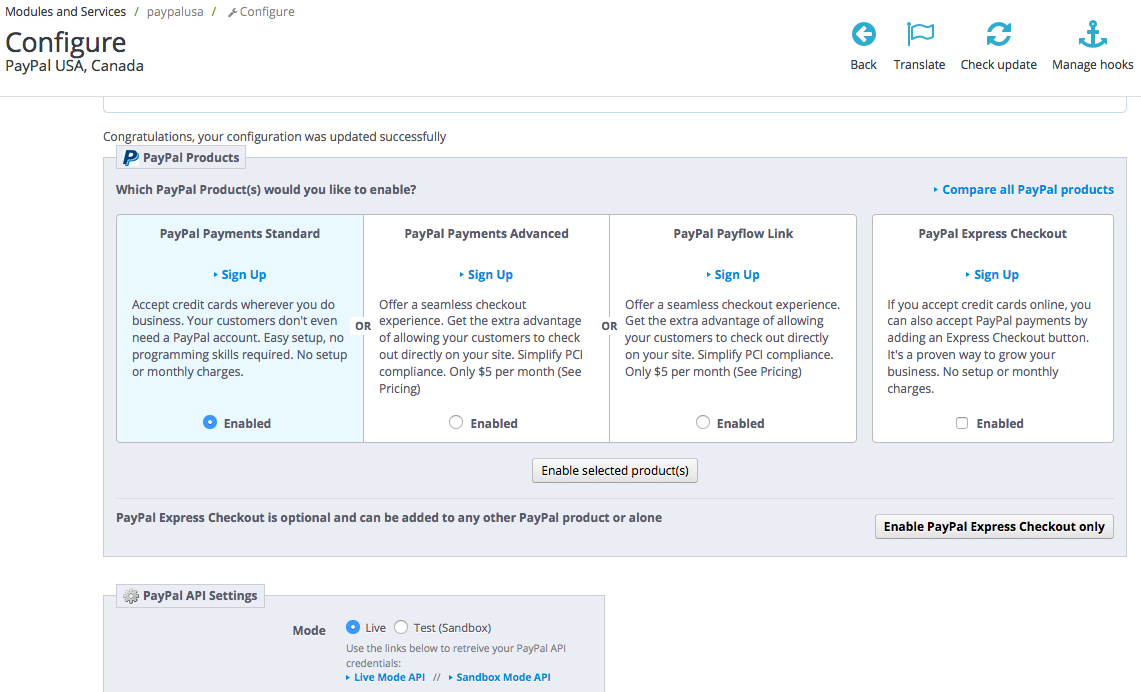
Task: Click Sign Up under PayPal Payments Advanced
Action: point(490,275)
